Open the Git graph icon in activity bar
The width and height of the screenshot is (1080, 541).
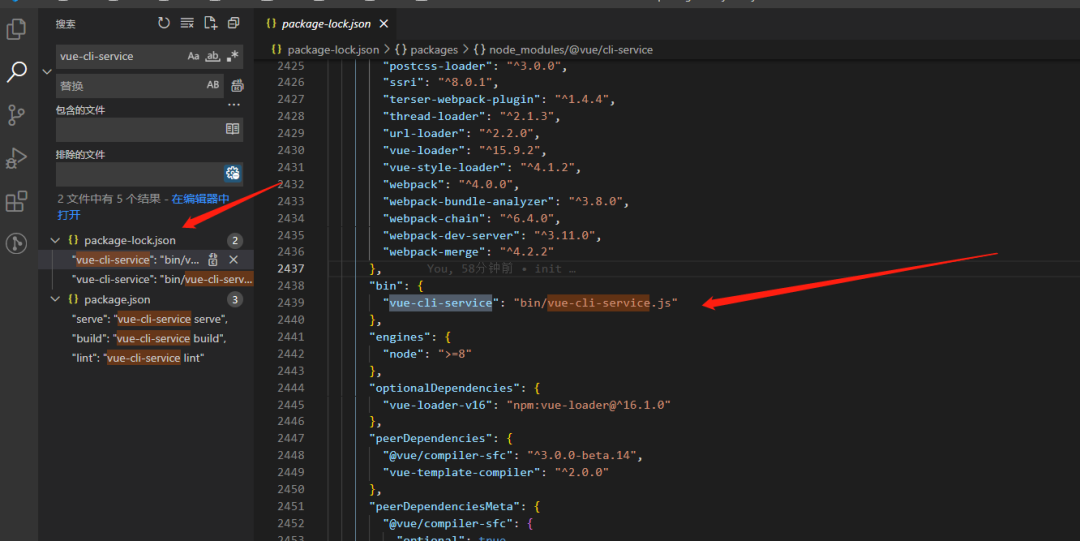coord(16,243)
